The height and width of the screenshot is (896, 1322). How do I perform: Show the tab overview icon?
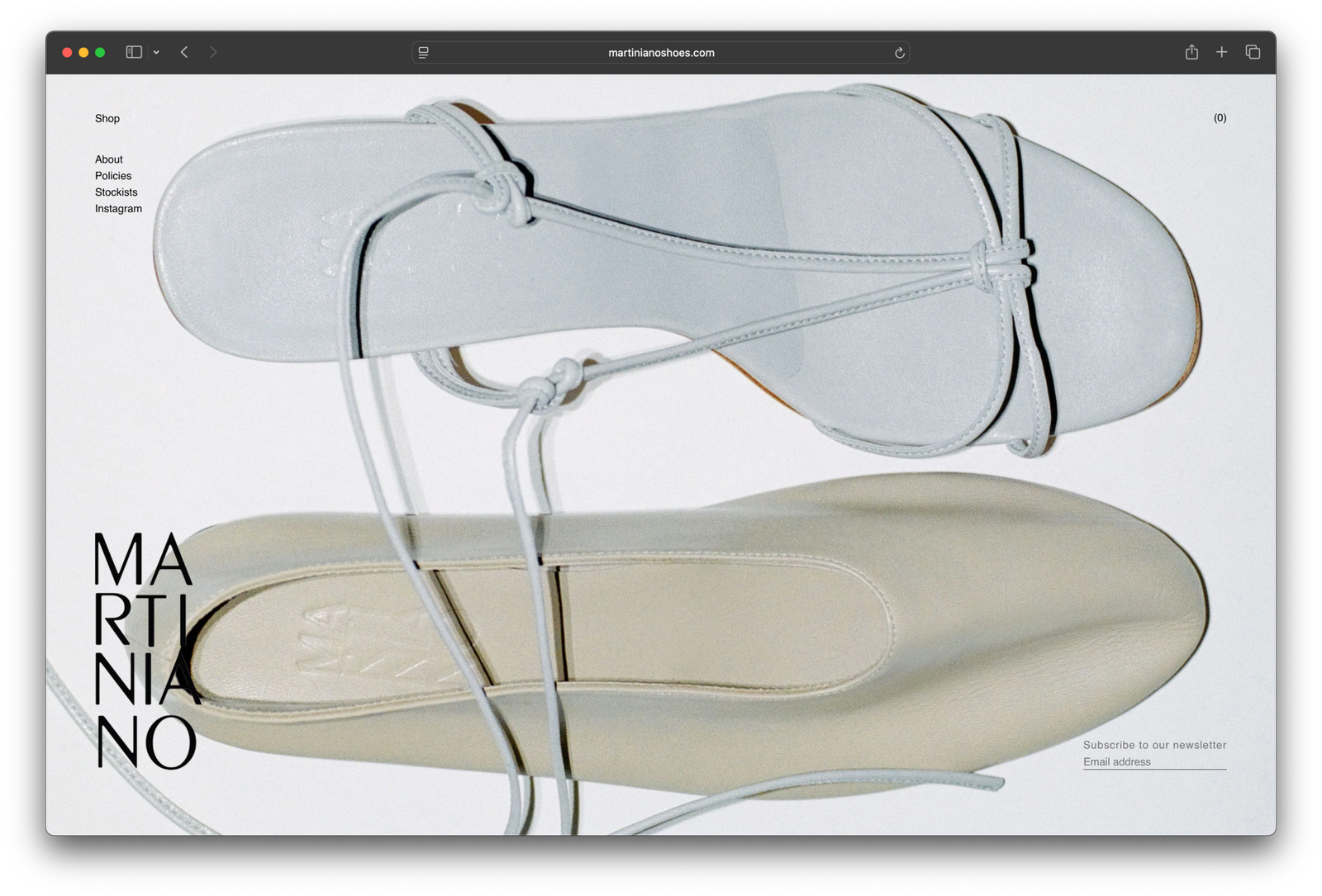(1253, 52)
